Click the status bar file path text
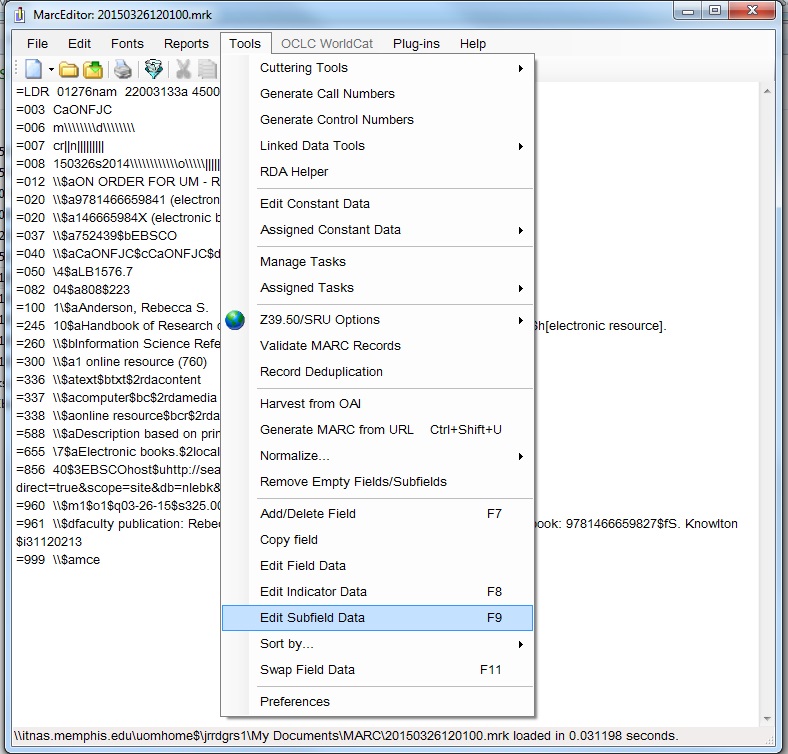 tap(346, 736)
